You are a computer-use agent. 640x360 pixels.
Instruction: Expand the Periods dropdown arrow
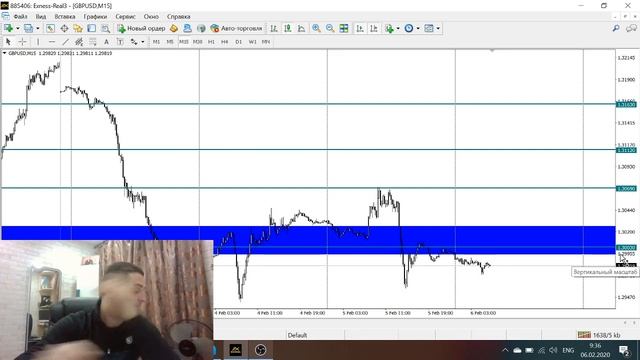(x=418, y=29)
